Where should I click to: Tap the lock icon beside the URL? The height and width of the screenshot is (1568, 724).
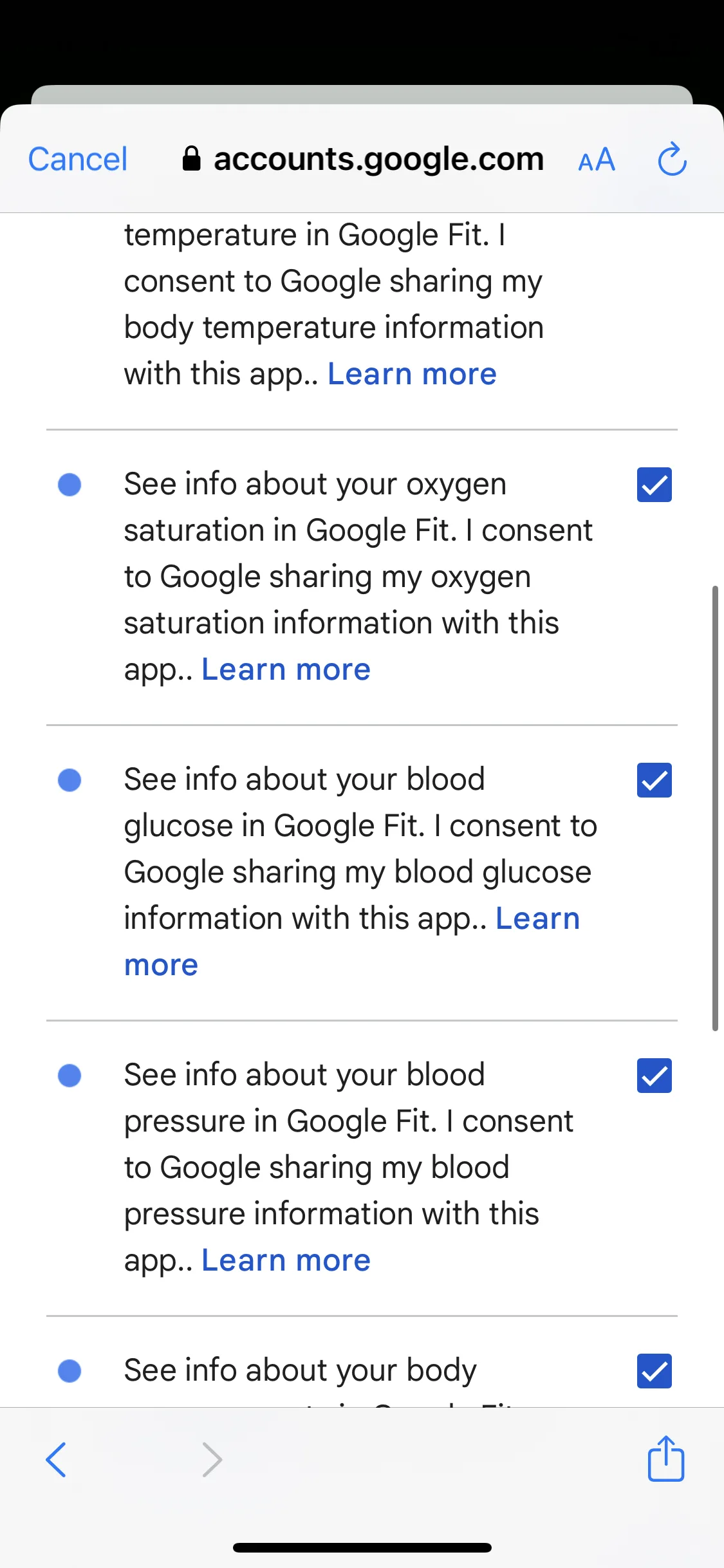pos(191,158)
